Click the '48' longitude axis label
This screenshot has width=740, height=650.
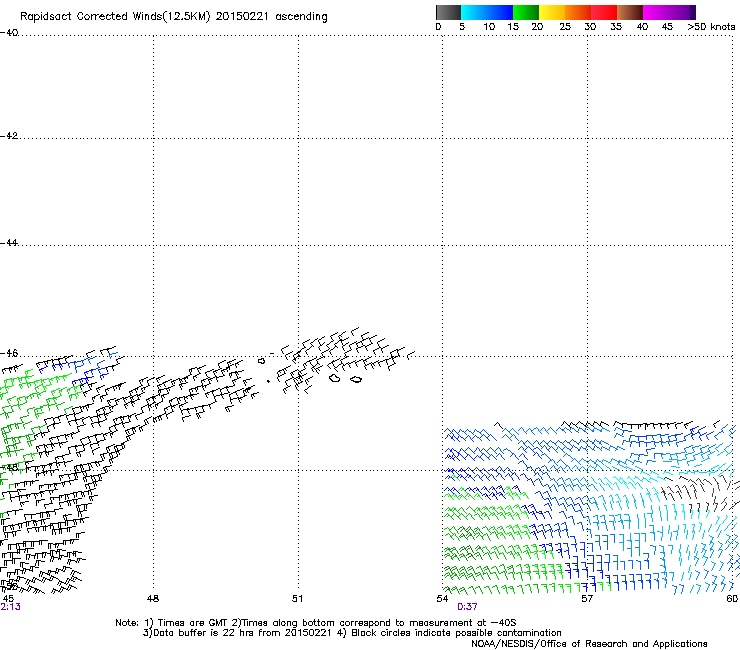[153, 599]
